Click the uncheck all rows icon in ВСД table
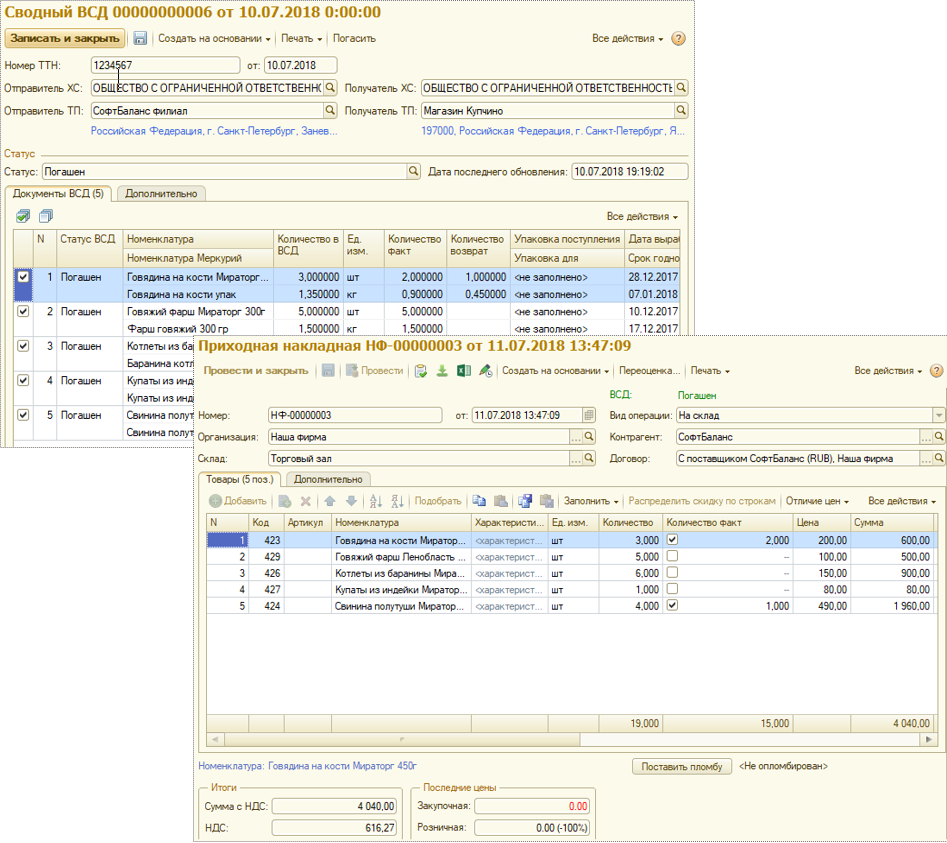Viewport: 947px width, 843px height. (x=46, y=216)
